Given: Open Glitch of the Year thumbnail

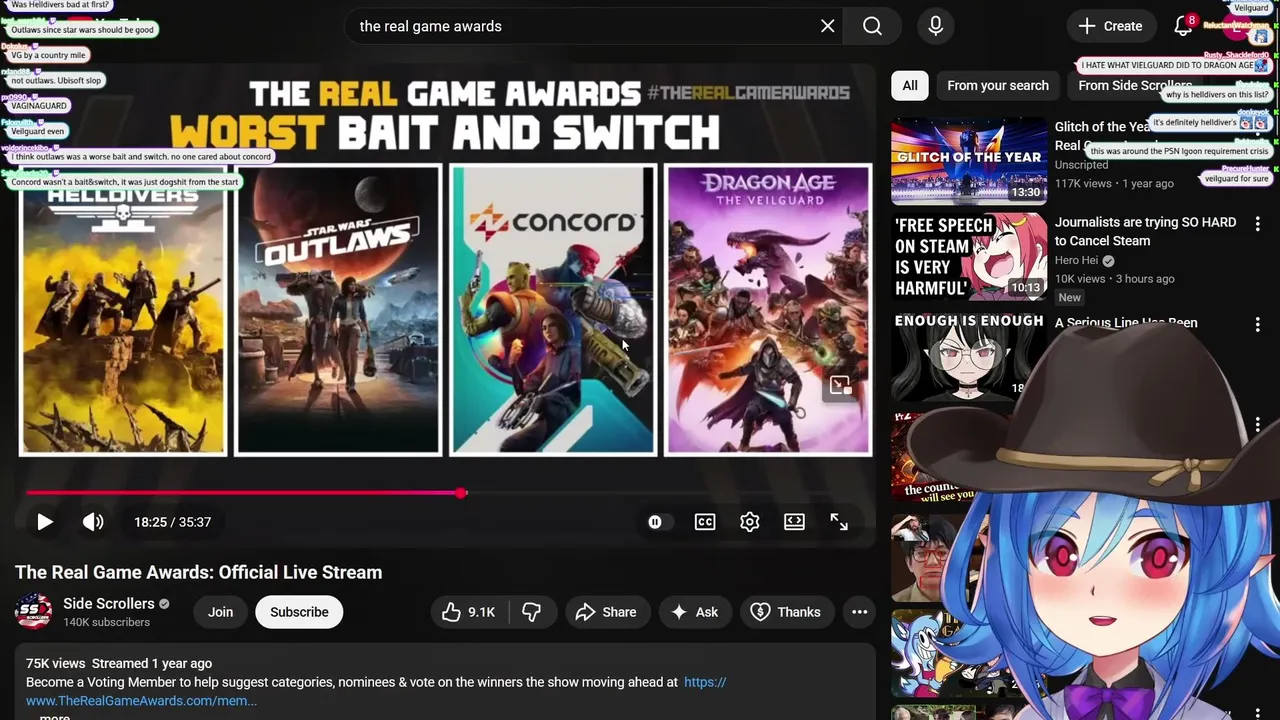Looking at the screenshot, I should [x=969, y=161].
